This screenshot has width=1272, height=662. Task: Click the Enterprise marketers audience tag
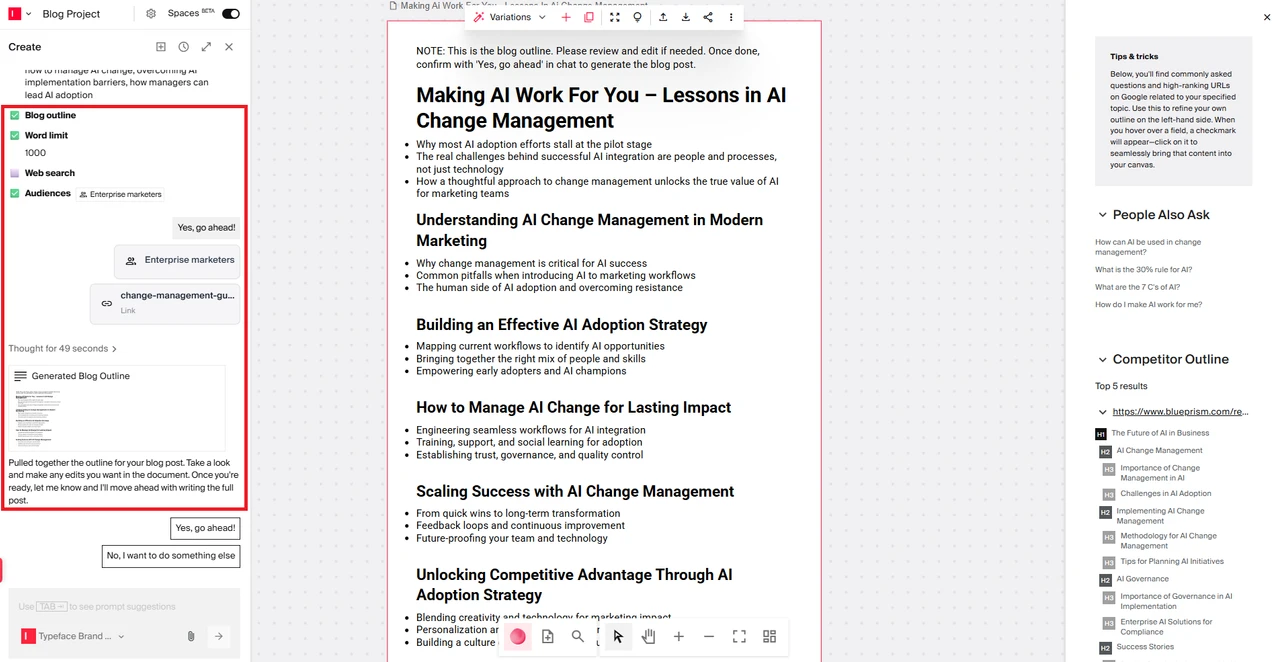tap(120, 194)
